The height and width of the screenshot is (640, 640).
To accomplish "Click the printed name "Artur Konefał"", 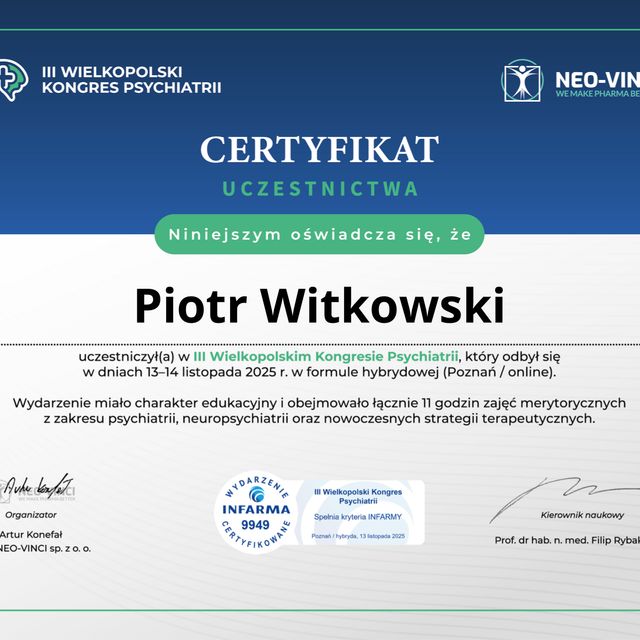I will (x=31, y=534).
